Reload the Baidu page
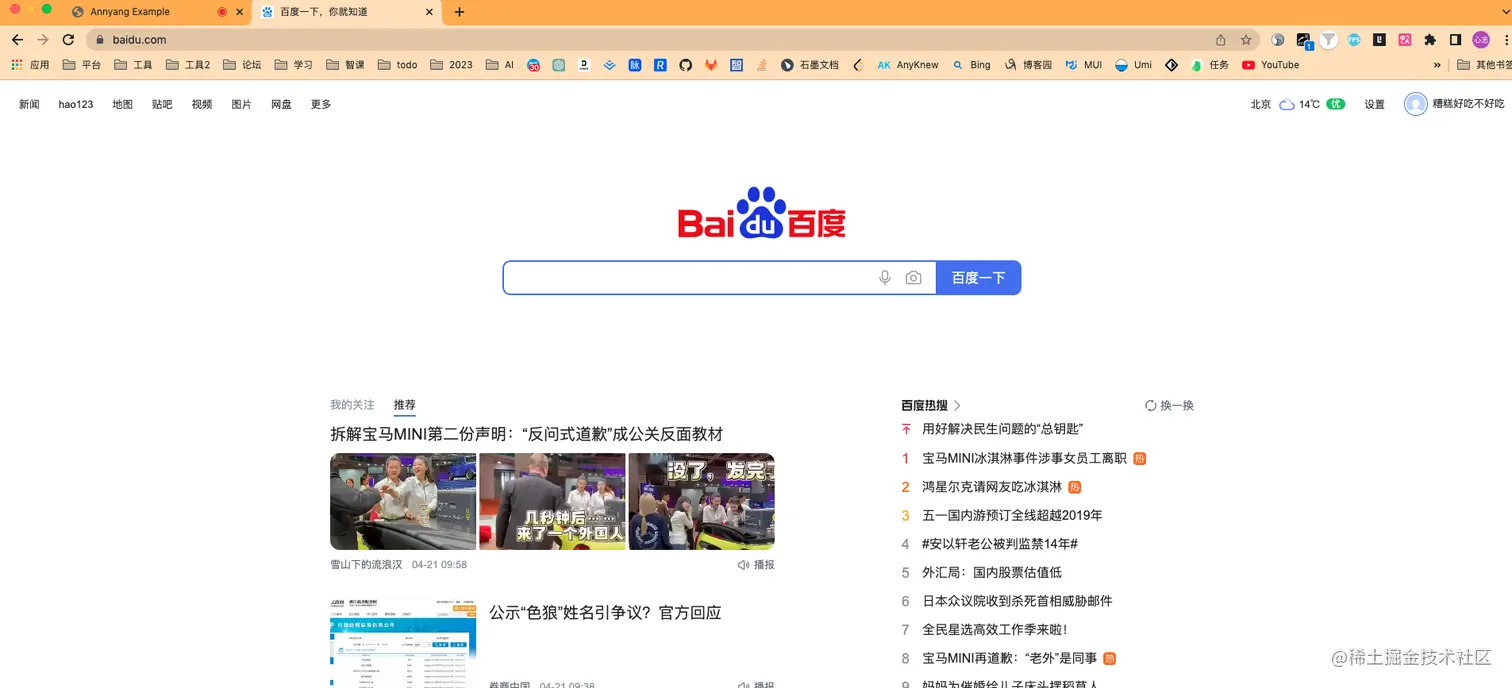The width and height of the screenshot is (1512, 688). tap(68, 40)
